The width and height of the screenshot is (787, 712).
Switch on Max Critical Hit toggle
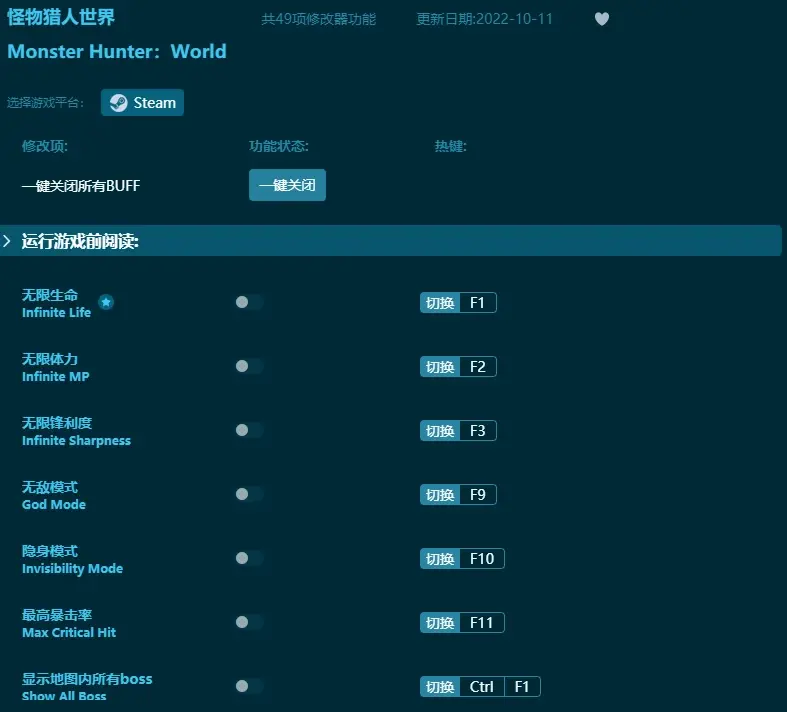tap(249, 622)
